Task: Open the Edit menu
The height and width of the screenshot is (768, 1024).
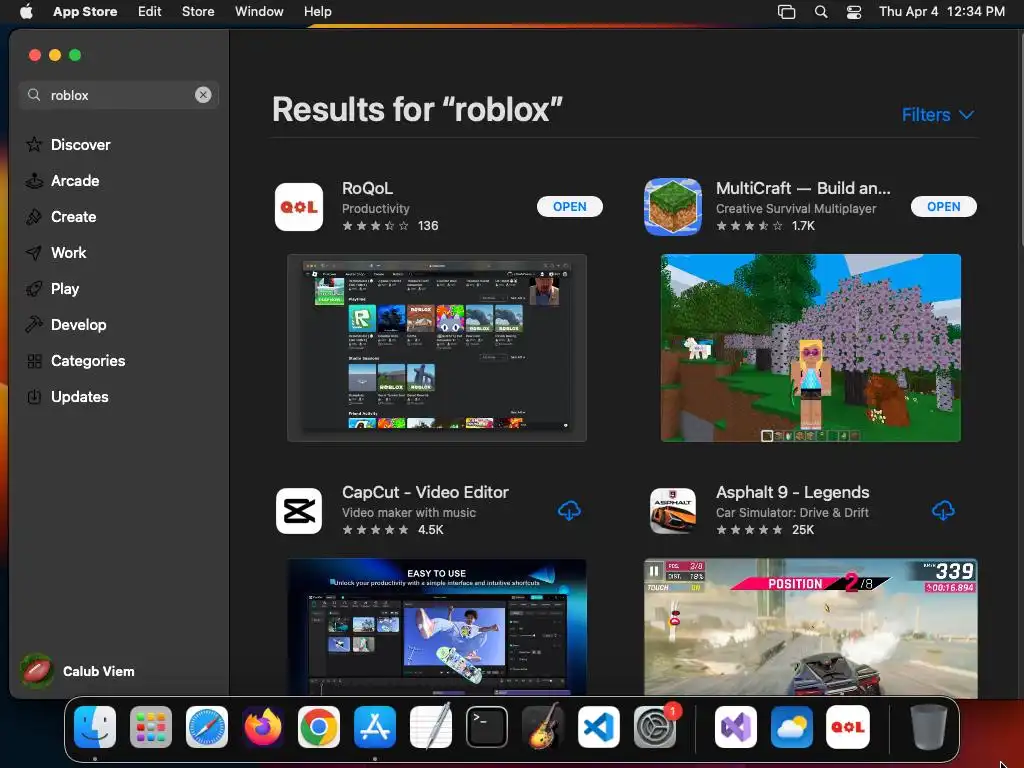Action: pos(150,12)
